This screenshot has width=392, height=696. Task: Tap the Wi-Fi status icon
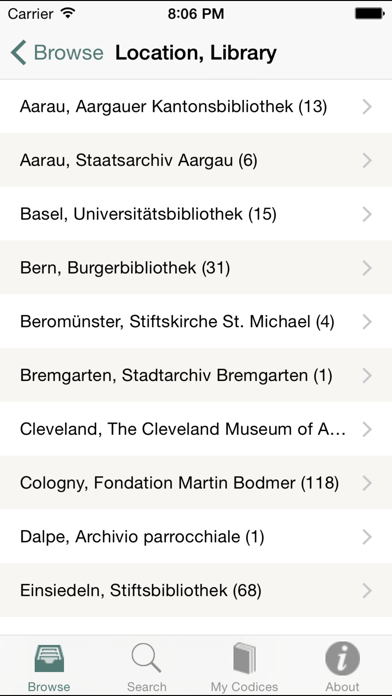(67, 13)
